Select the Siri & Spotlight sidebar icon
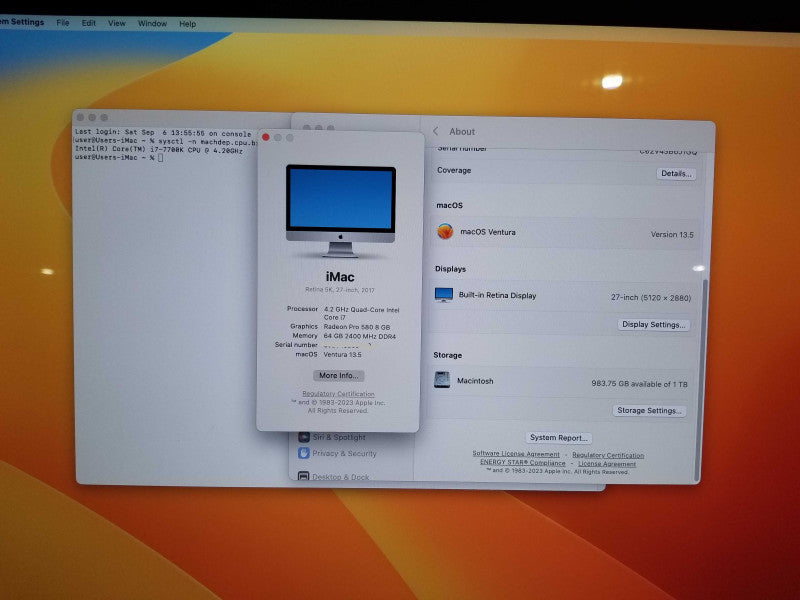This screenshot has width=800, height=600. [304, 437]
